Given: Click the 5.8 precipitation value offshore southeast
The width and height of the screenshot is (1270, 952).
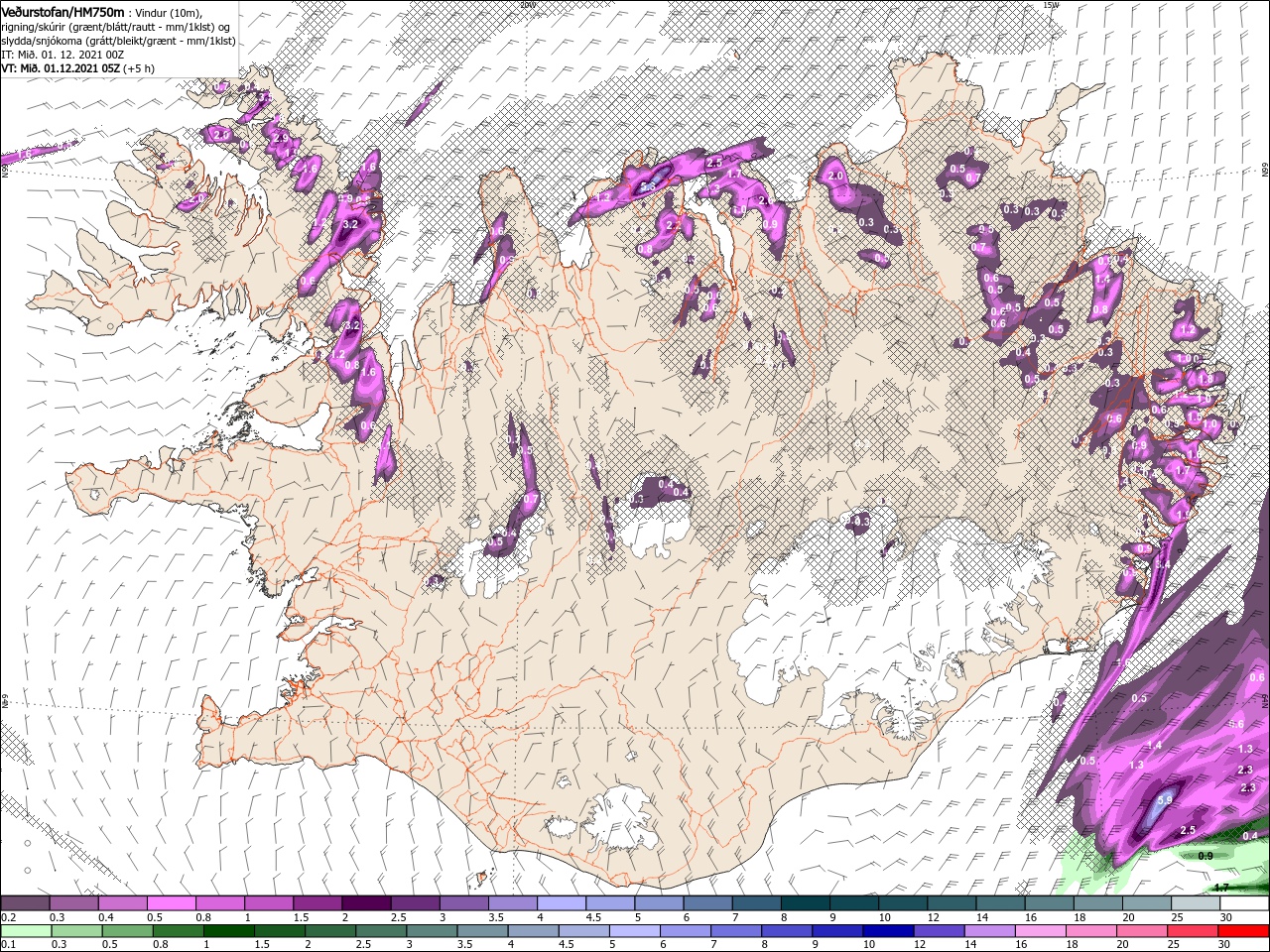Looking at the screenshot, I should pos(1166,799).
